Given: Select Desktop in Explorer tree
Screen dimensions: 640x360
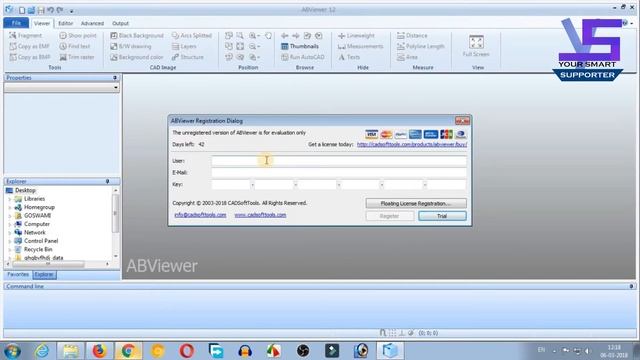Looking at the screenshot, I should [x=25, y=190].
